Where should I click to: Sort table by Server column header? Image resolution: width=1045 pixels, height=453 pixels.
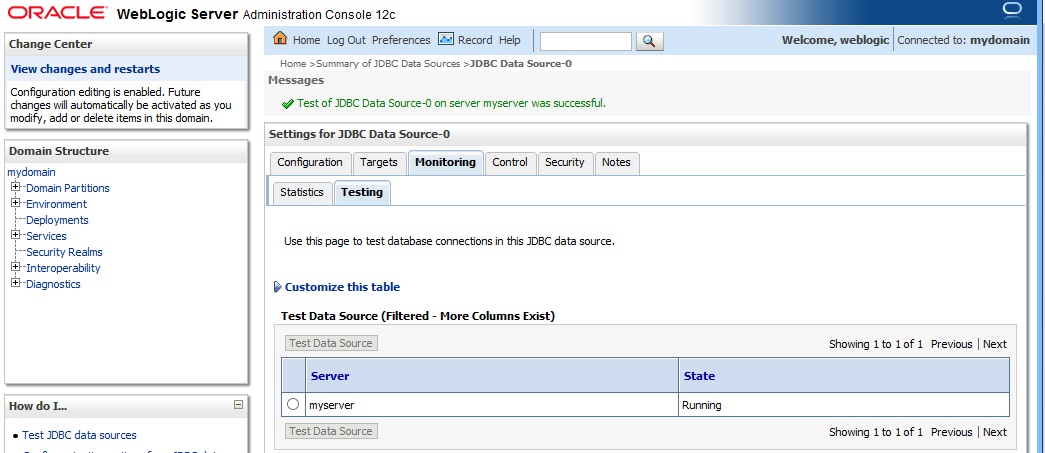pyautogui.click(x=330, y=376)
